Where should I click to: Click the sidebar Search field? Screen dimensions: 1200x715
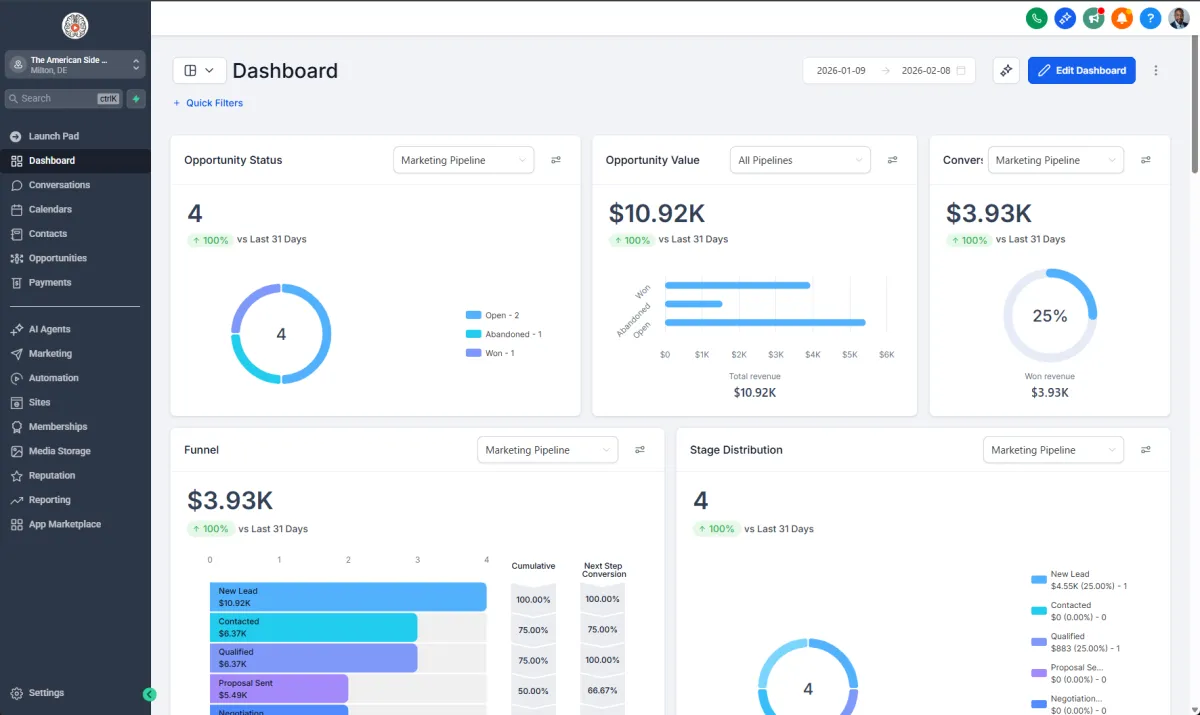64,98
